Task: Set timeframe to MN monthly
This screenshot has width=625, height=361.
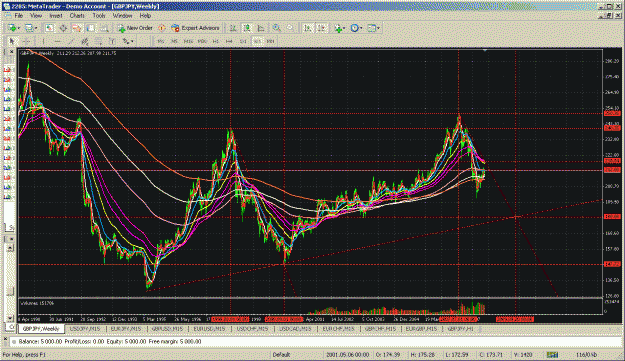Action: (x=270, y=41)
